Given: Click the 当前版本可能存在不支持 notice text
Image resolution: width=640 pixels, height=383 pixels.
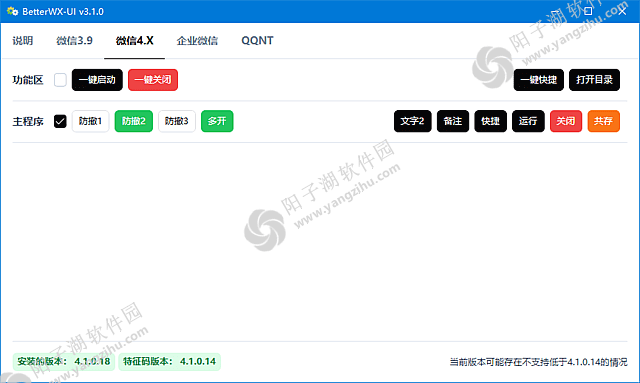Looking at the screenshot, I should (538, 362).
